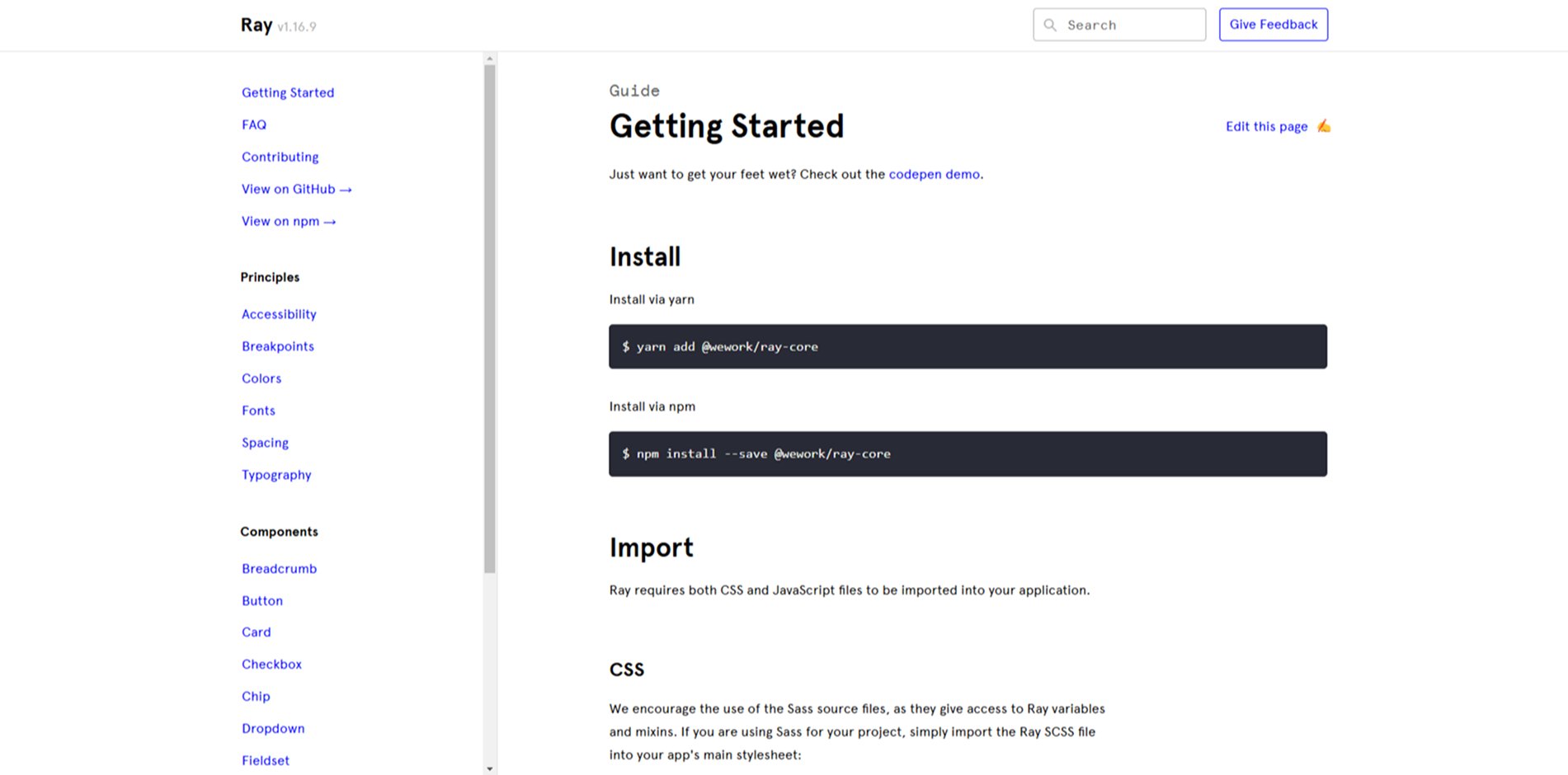Focus the Search input field

pos(1119,25)
